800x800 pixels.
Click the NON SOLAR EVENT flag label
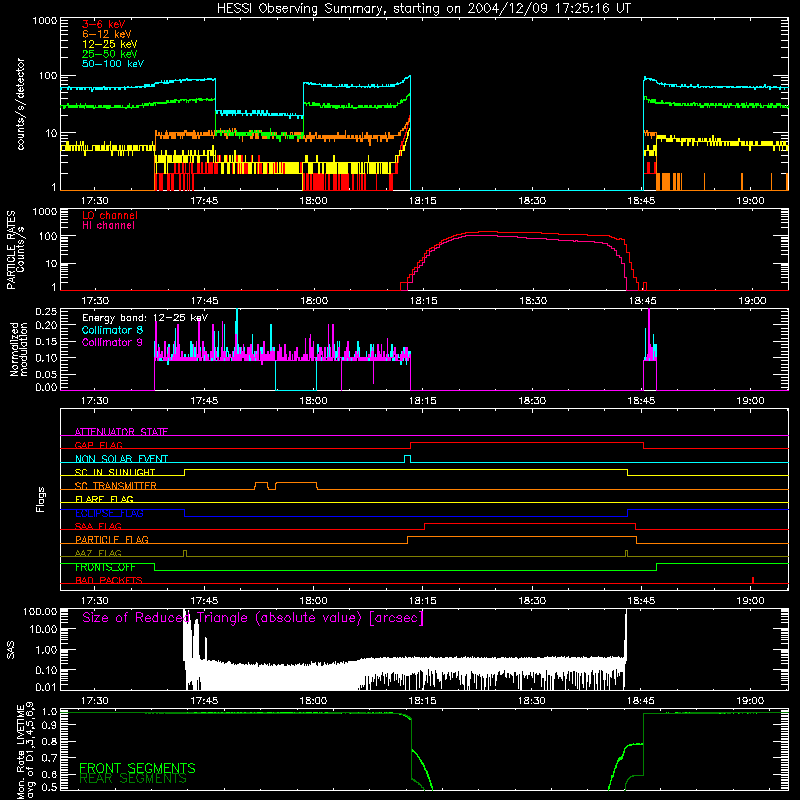(x=121, y=459)
